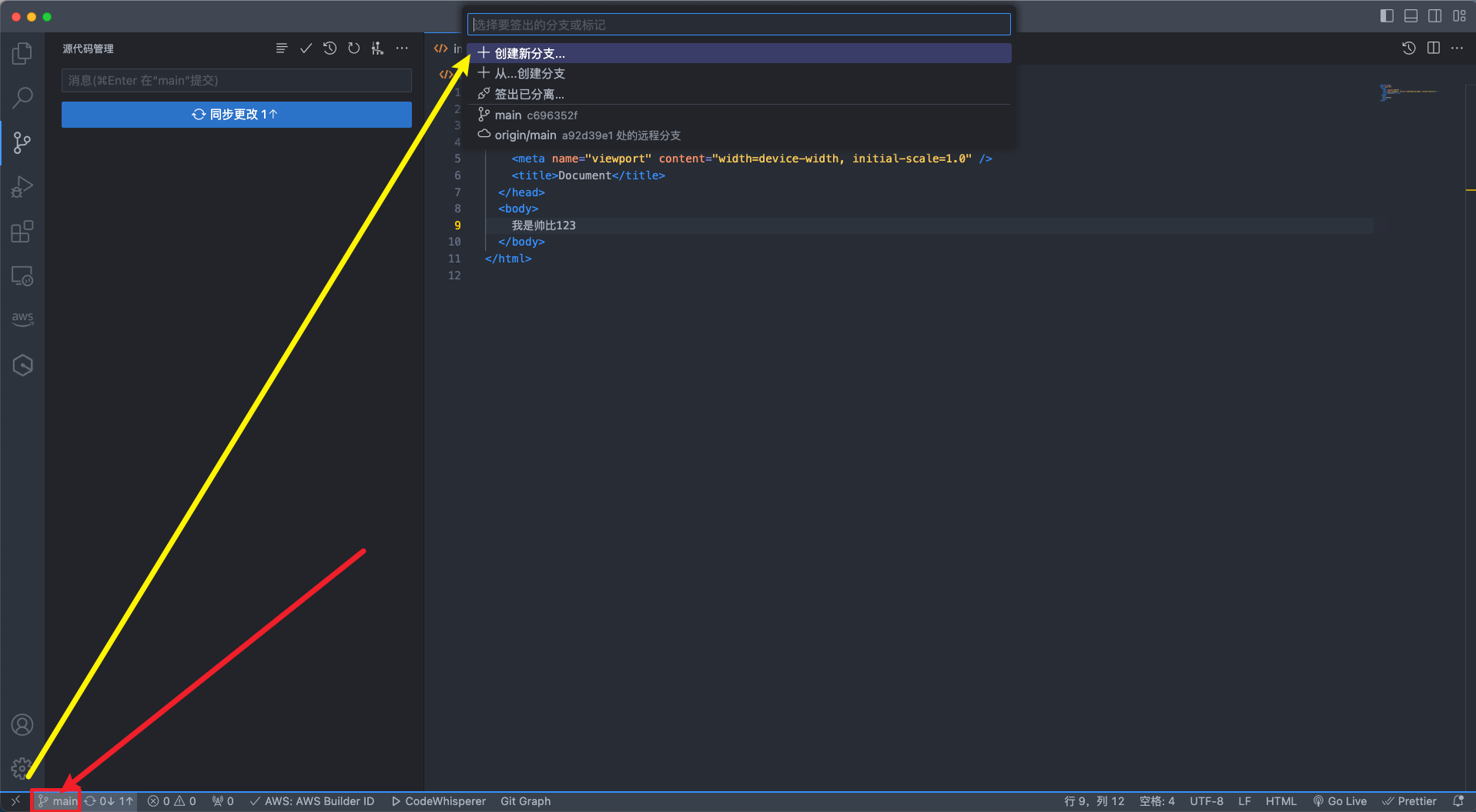Click the refresh icon in source control header
The width and height of the screenshot is (1476, 812).
point(353,48)
